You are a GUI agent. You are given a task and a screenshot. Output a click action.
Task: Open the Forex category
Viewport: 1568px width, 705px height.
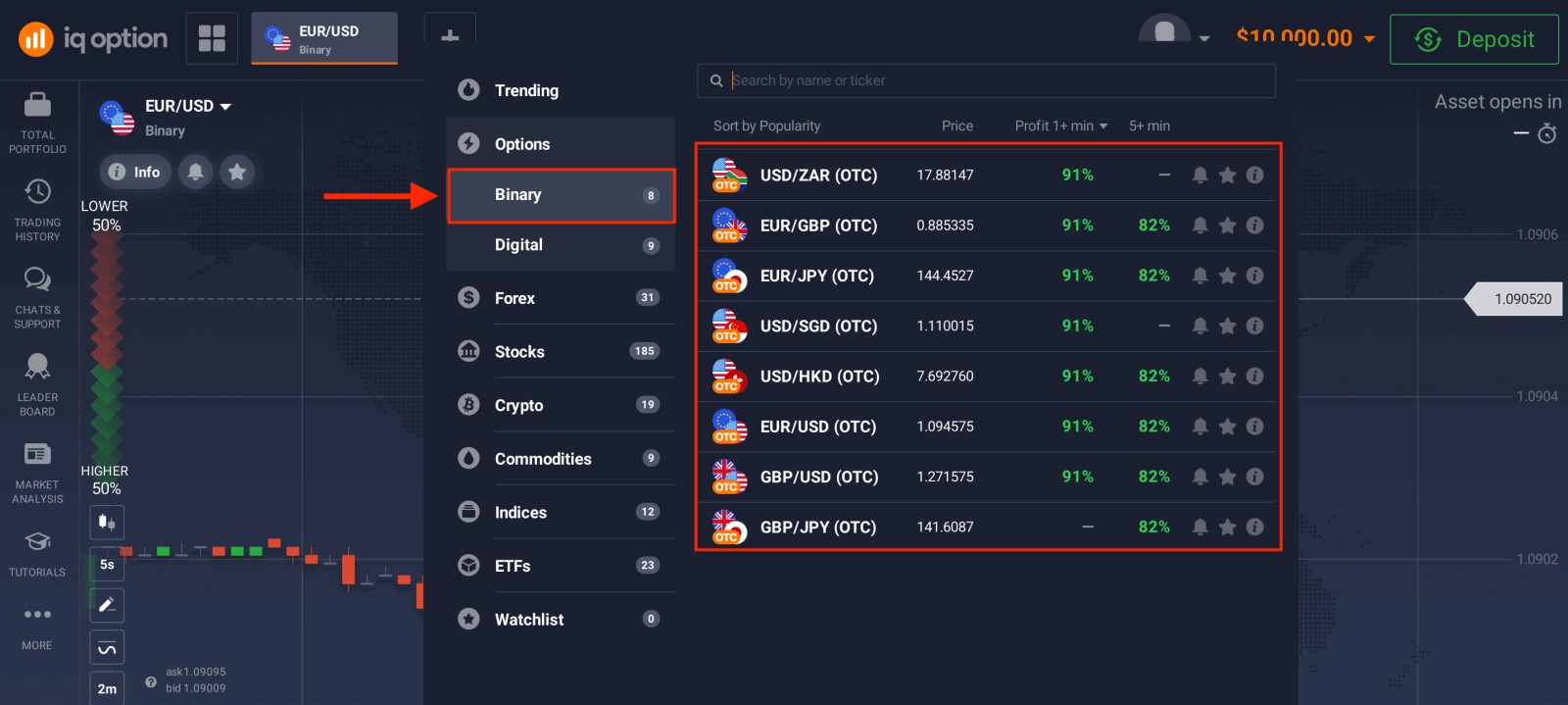[561, 298]
